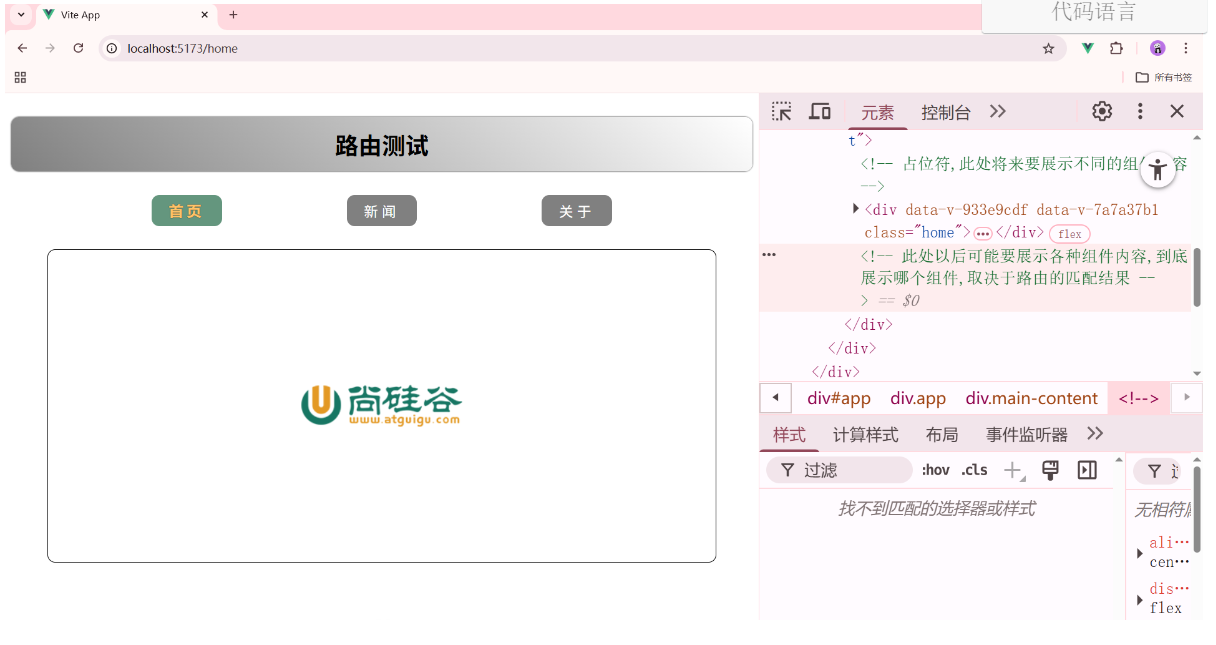
Task: Open a new browser tab
Action: point(233,15)
